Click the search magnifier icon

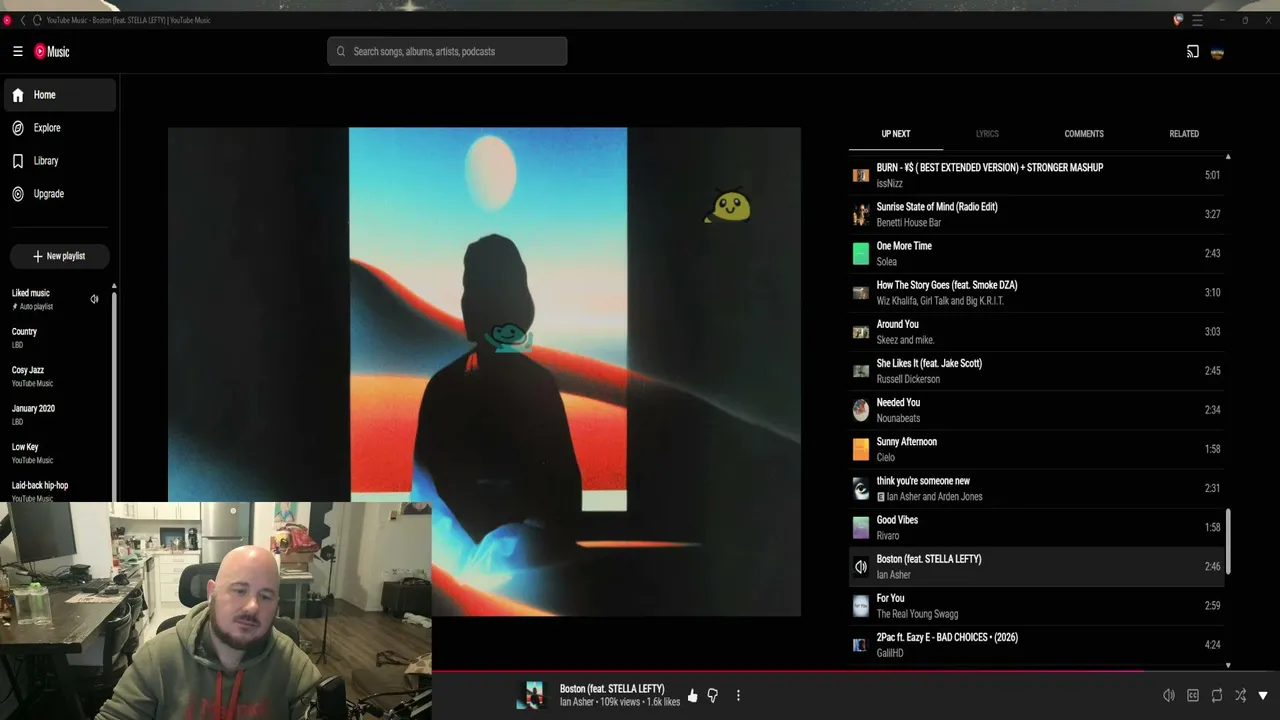click(341, 52)
